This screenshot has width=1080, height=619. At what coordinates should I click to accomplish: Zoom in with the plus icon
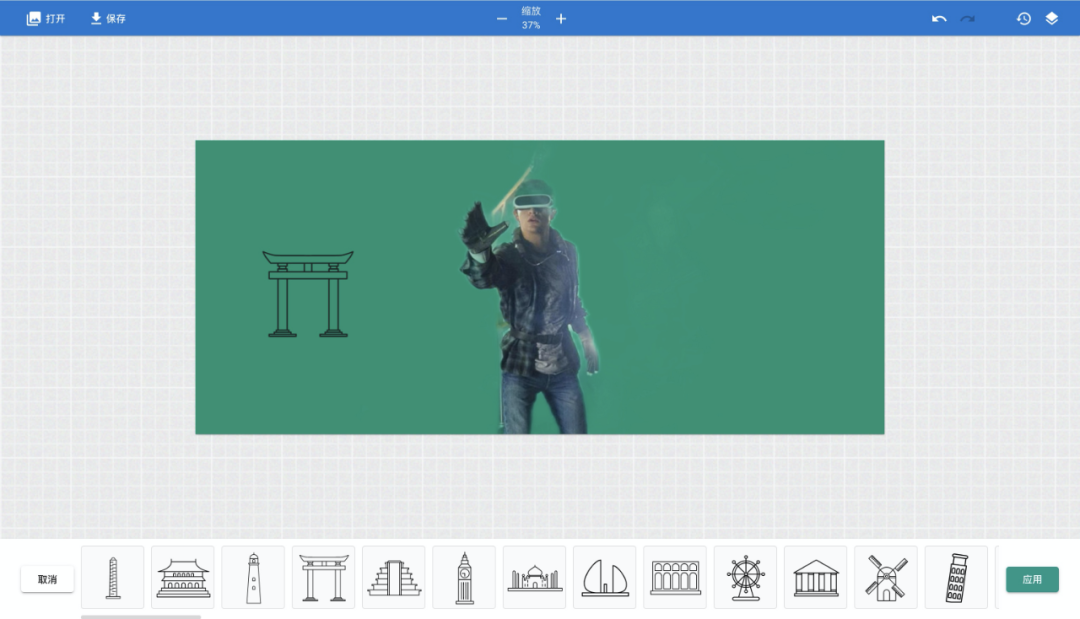(561, 18)
